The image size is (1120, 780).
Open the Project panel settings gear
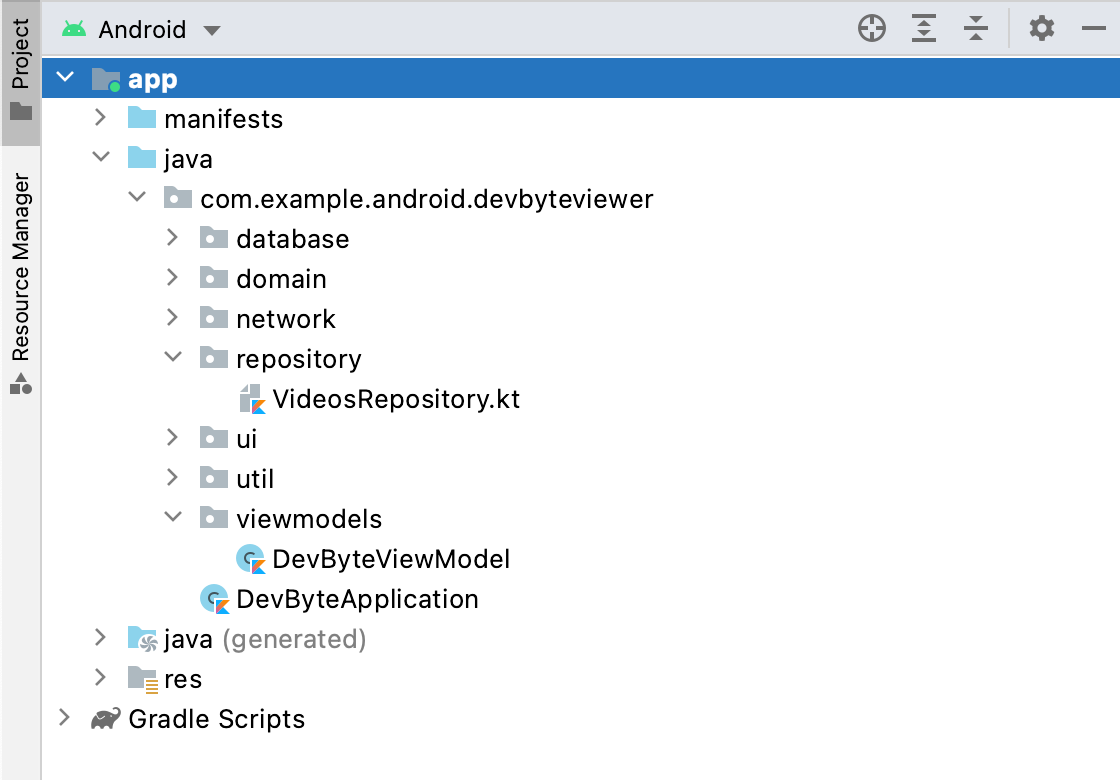pyautogui.click(x=1042, y=28)
